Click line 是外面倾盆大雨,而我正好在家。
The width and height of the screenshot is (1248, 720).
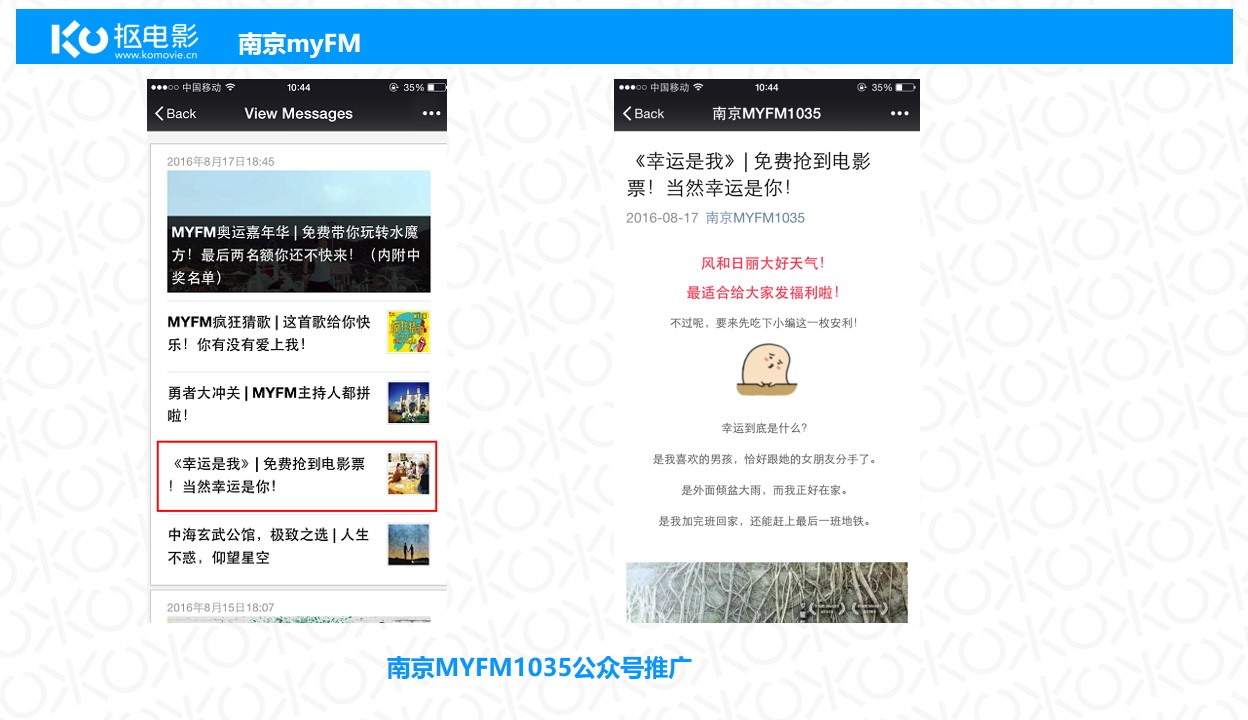tap(764, 490)
